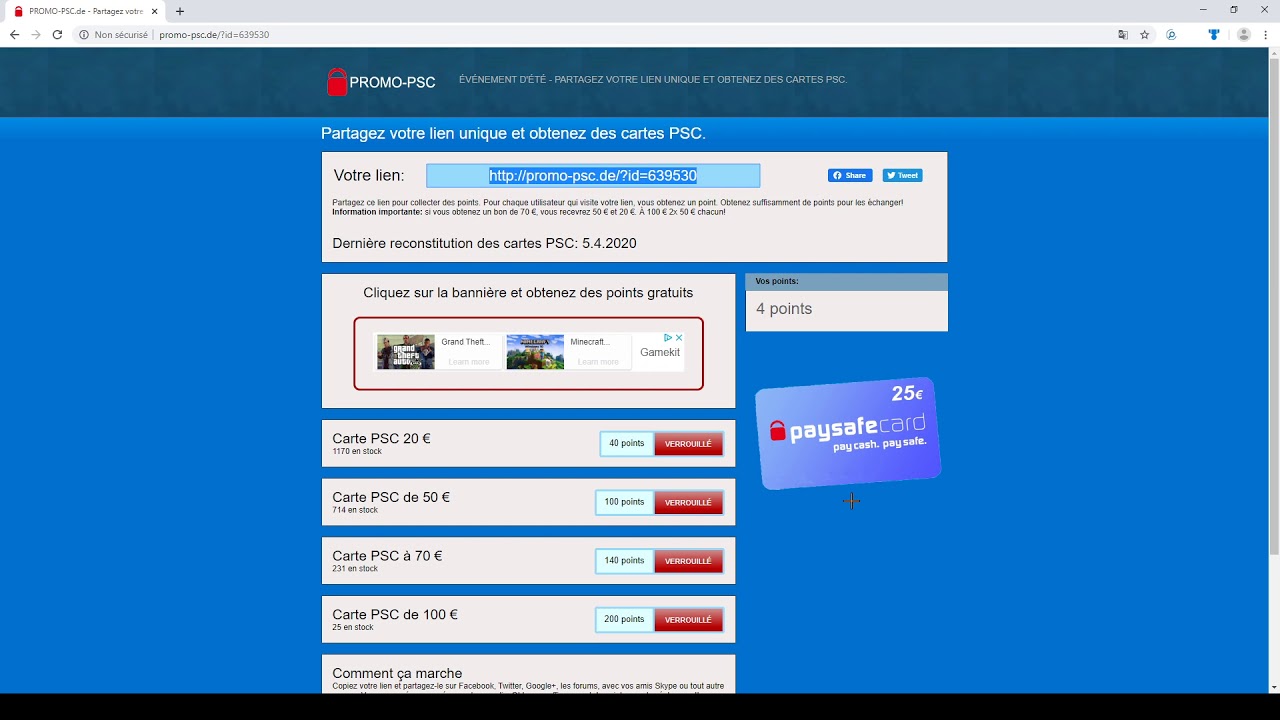Click the 'Carte PSC 20 €' title
1280x720 pixels.
click(x=381, y=438)
